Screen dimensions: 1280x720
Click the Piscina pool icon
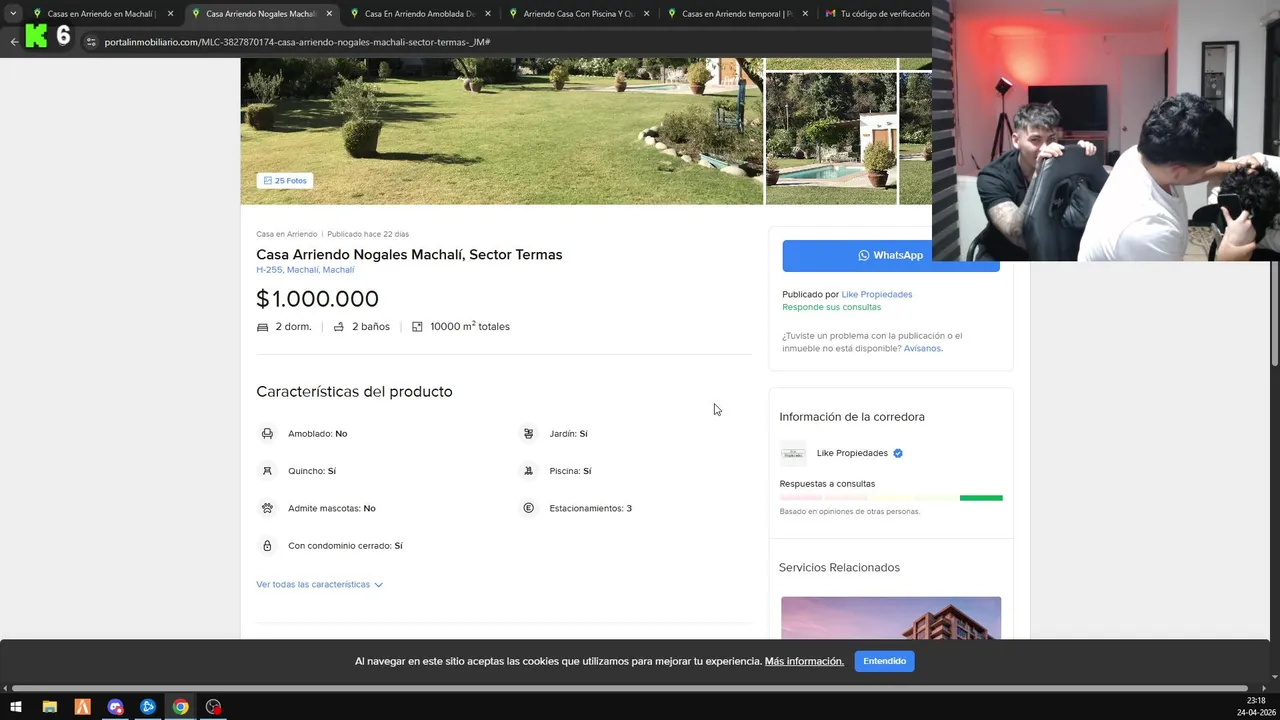[528, 471]
